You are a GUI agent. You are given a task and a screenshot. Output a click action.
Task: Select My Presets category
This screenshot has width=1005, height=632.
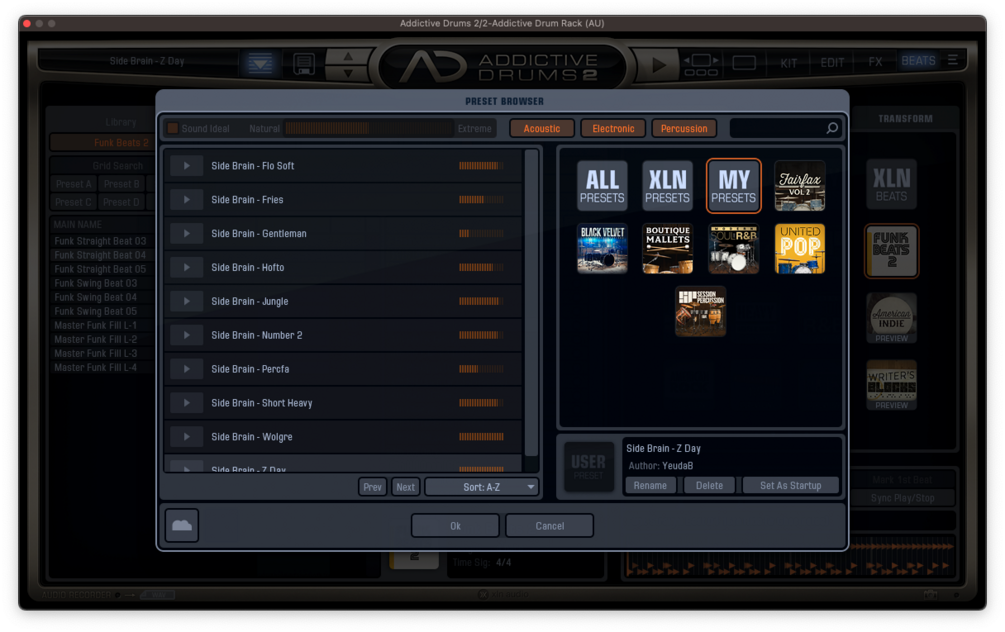(733, 186)
